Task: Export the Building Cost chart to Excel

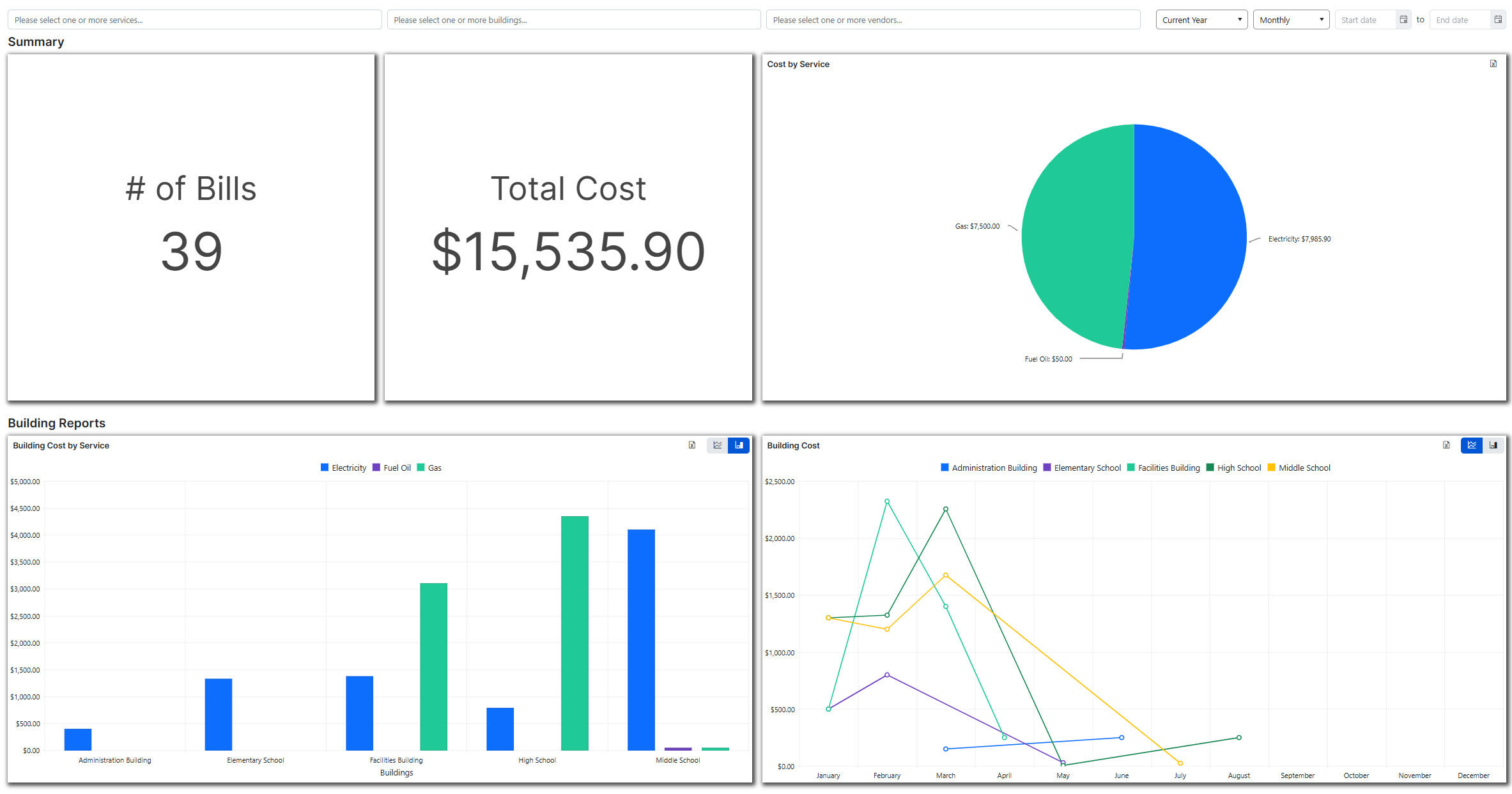Action: (1446, 445)
